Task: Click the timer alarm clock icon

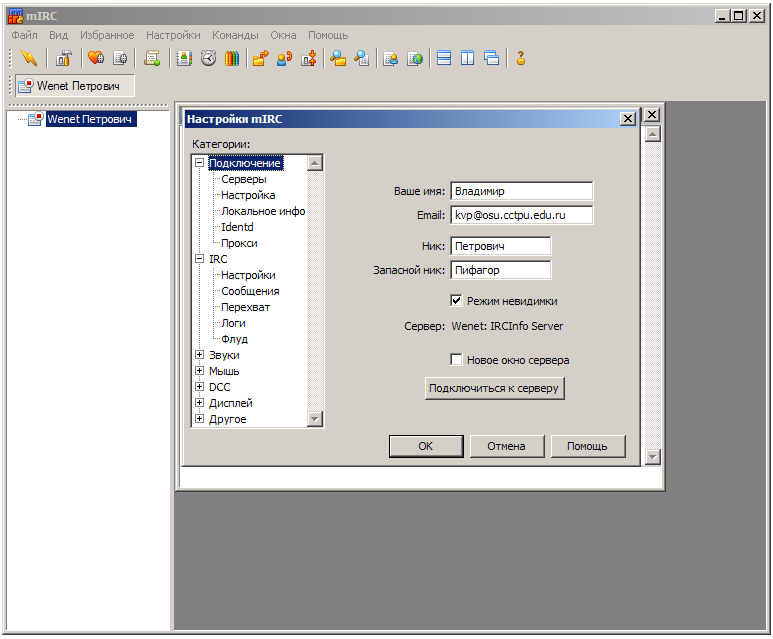Action: (209, 58)
